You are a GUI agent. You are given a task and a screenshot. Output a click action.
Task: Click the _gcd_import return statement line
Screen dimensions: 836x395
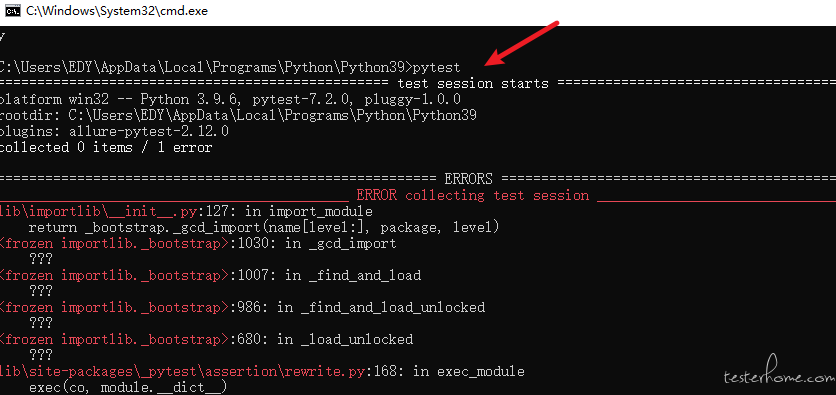click(x=263, y=228)
